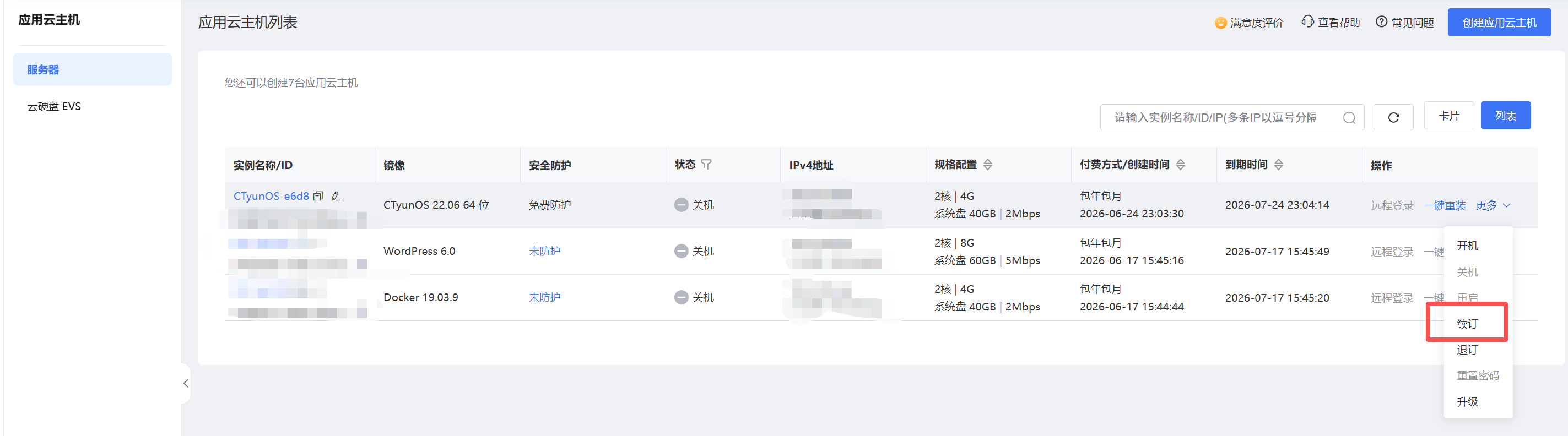Click 远程登录 for CTyunOS row
Image resolution: width=1568 pixels, height=436 pixels.
tap(1392, 205)
